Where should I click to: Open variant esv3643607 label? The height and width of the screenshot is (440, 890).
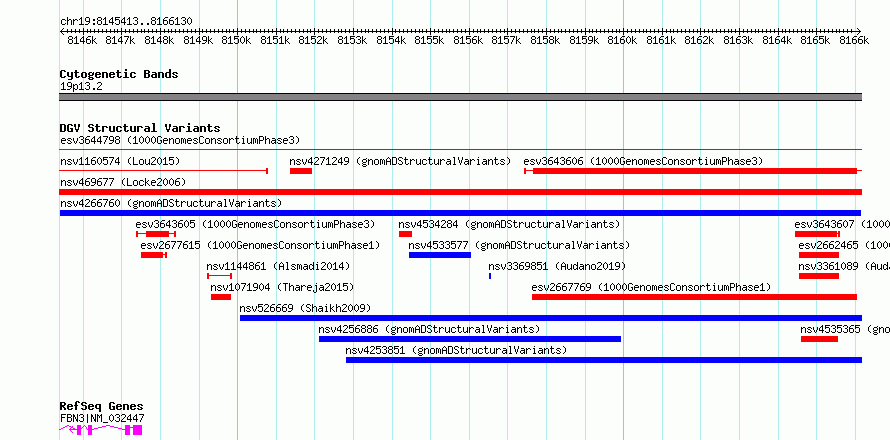[842, 224]
